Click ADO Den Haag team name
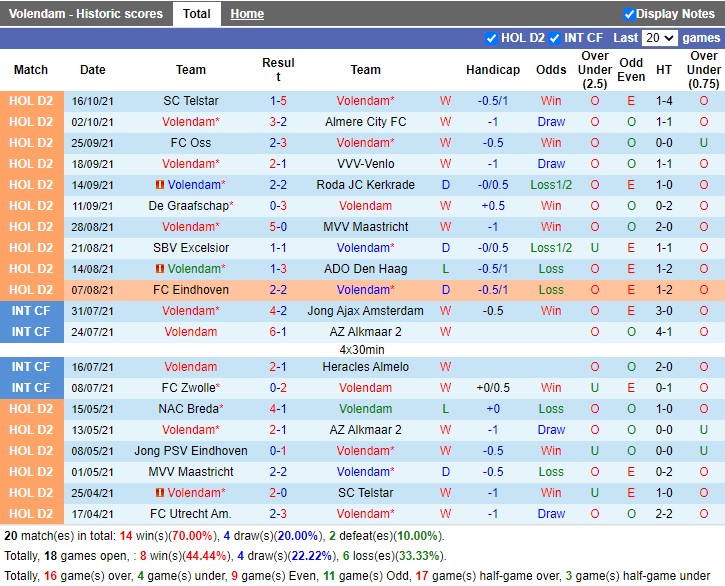This screenshot has width=725, height=586. point(365,269)
